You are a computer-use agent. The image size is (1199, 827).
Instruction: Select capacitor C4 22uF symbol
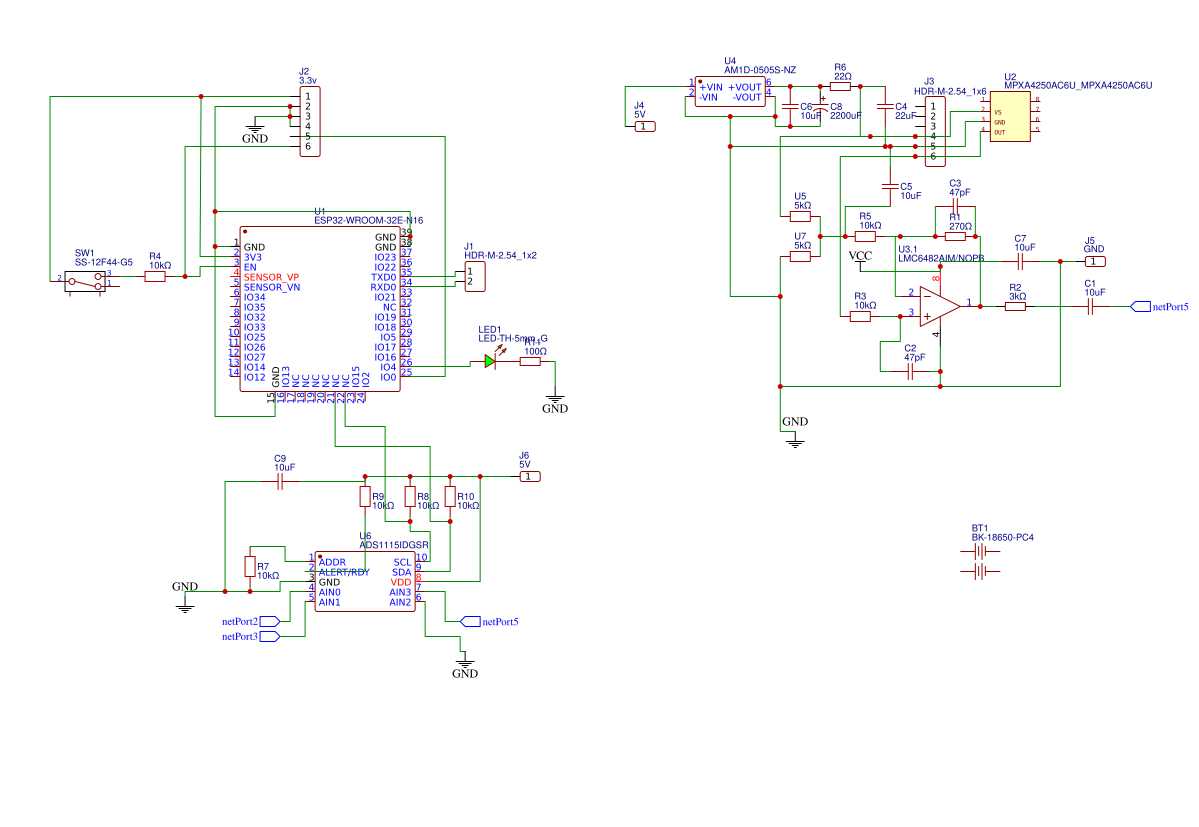(x=885, y=107)
